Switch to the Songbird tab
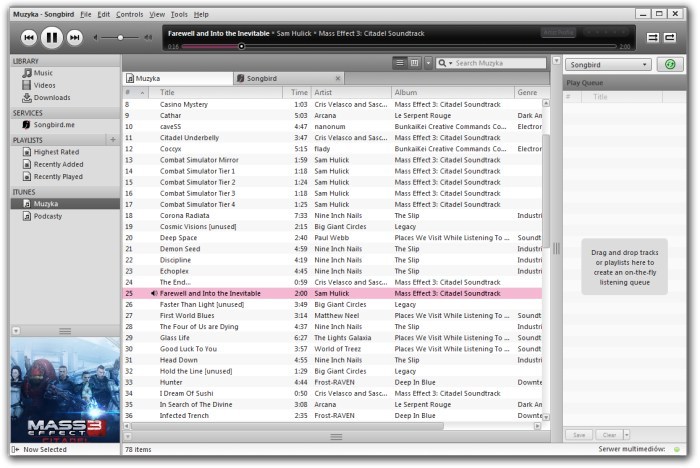 coord(288,79)
